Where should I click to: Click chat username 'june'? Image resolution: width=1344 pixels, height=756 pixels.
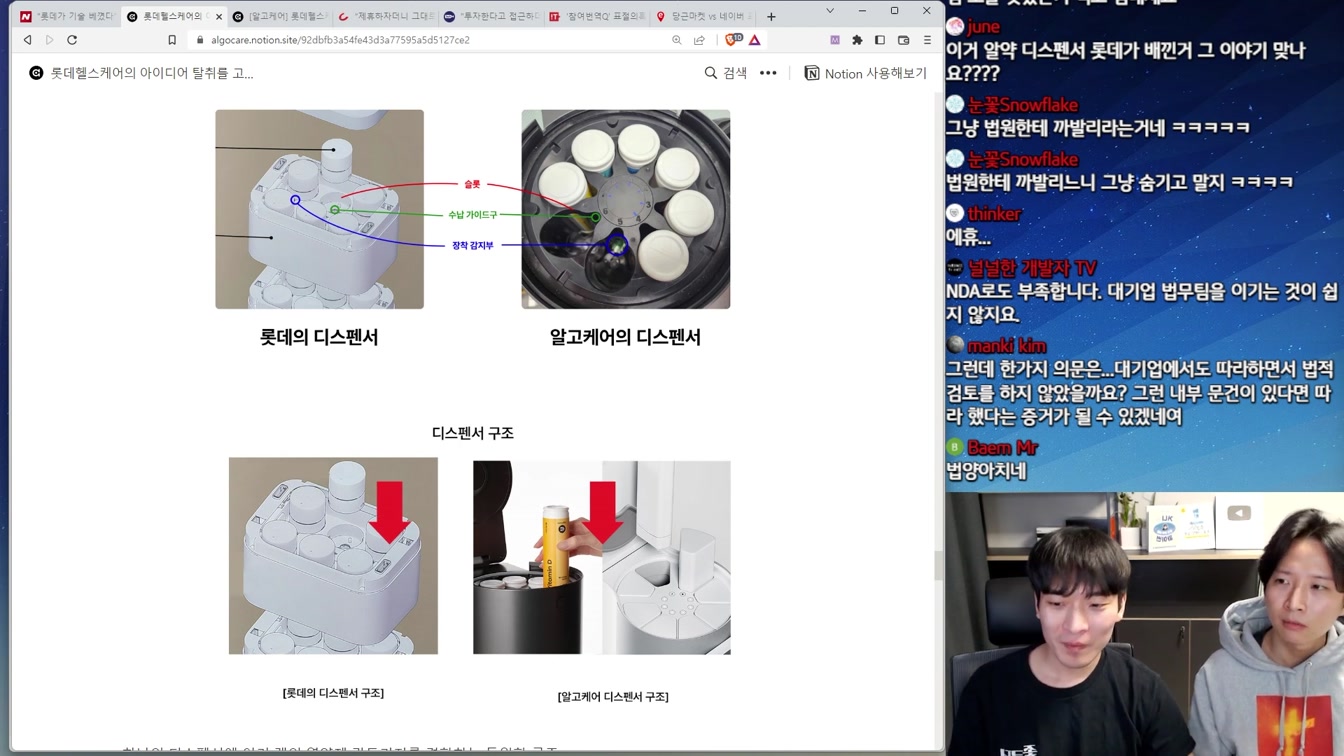click(983, 27)
